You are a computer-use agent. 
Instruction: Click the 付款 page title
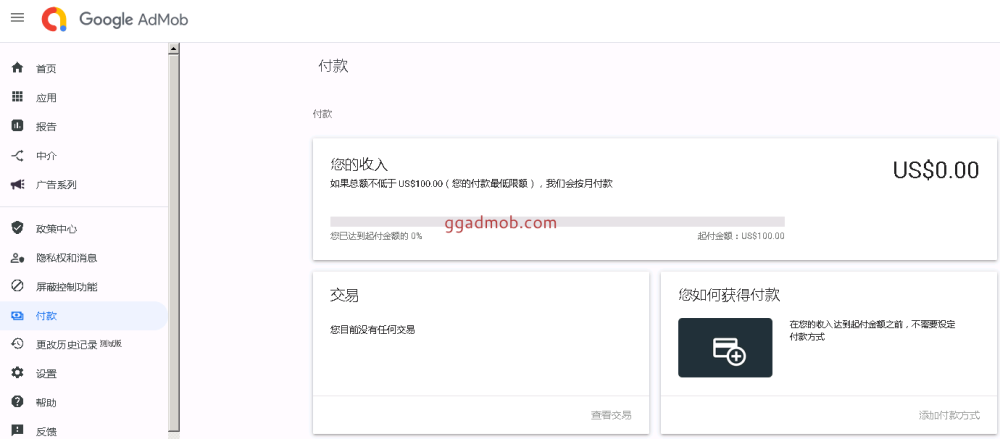click(334, 66)
